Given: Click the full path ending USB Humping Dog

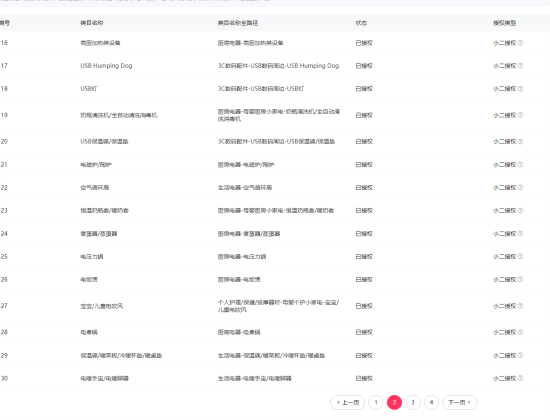Looking at the screenshot, I should tap(279, 66).
